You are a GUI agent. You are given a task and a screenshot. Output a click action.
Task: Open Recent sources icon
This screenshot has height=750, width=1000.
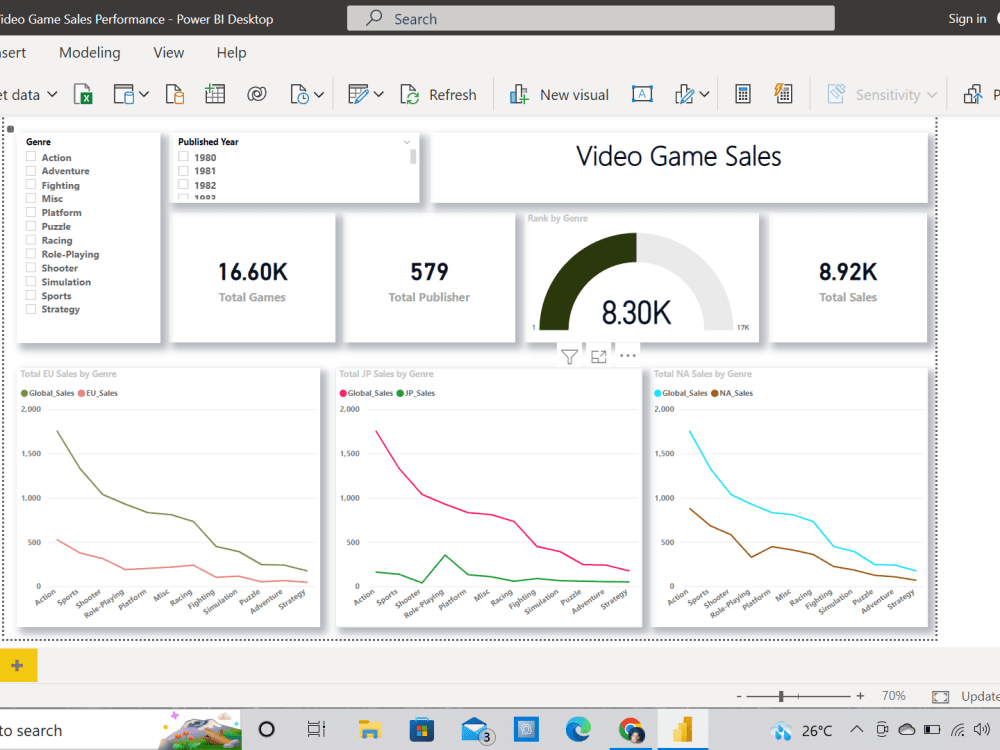299,94
